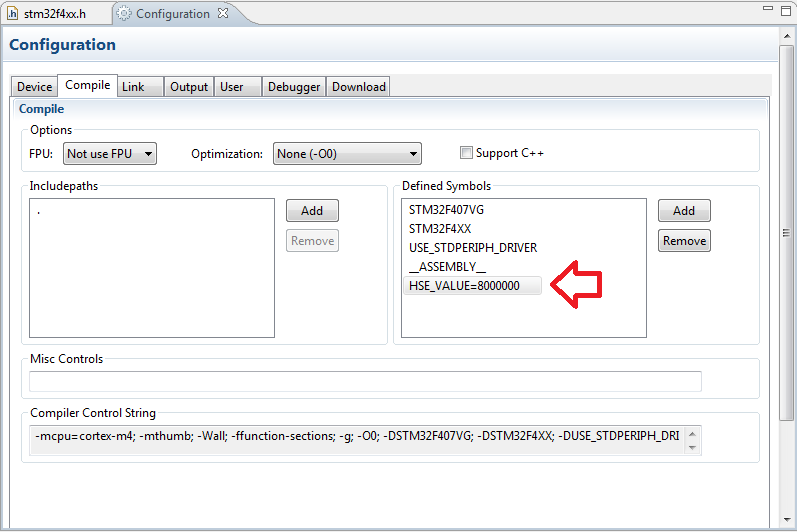The width and height of the screenshot is (797, 532).
Task: Open the Download tab
Action: [x=358, y=87]
